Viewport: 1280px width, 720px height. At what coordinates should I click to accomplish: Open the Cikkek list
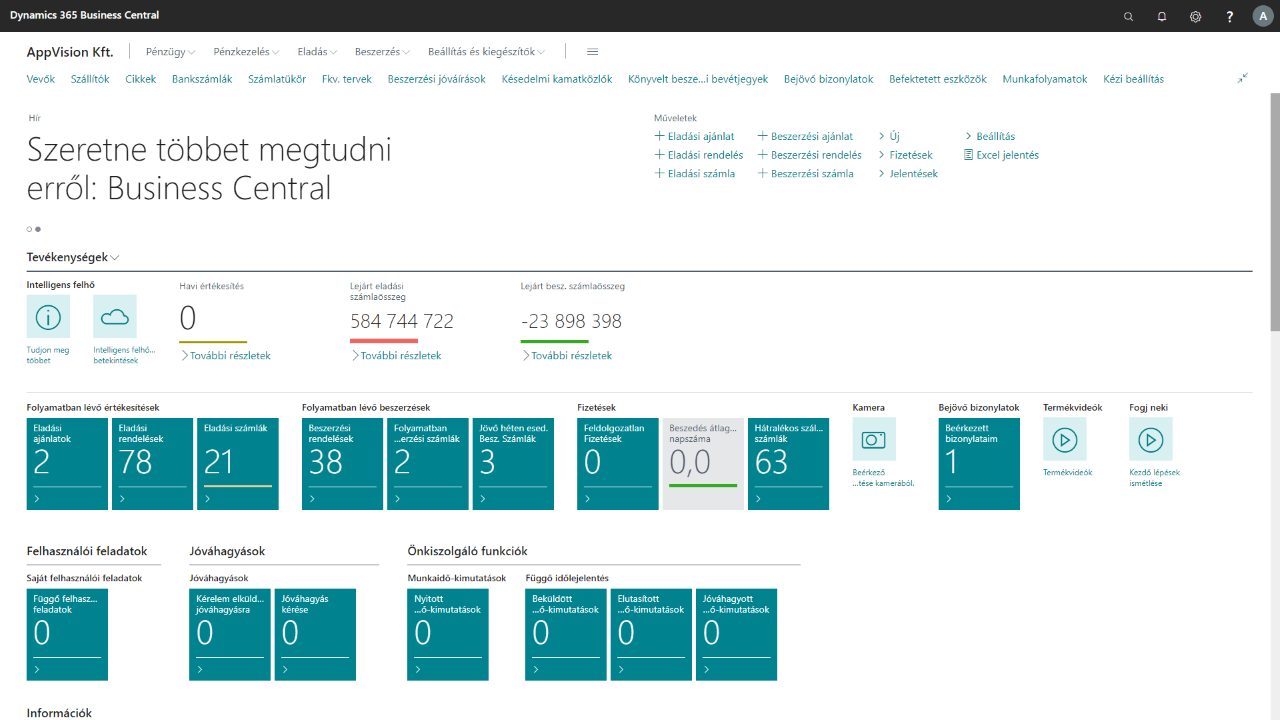[x=141, y=79]
